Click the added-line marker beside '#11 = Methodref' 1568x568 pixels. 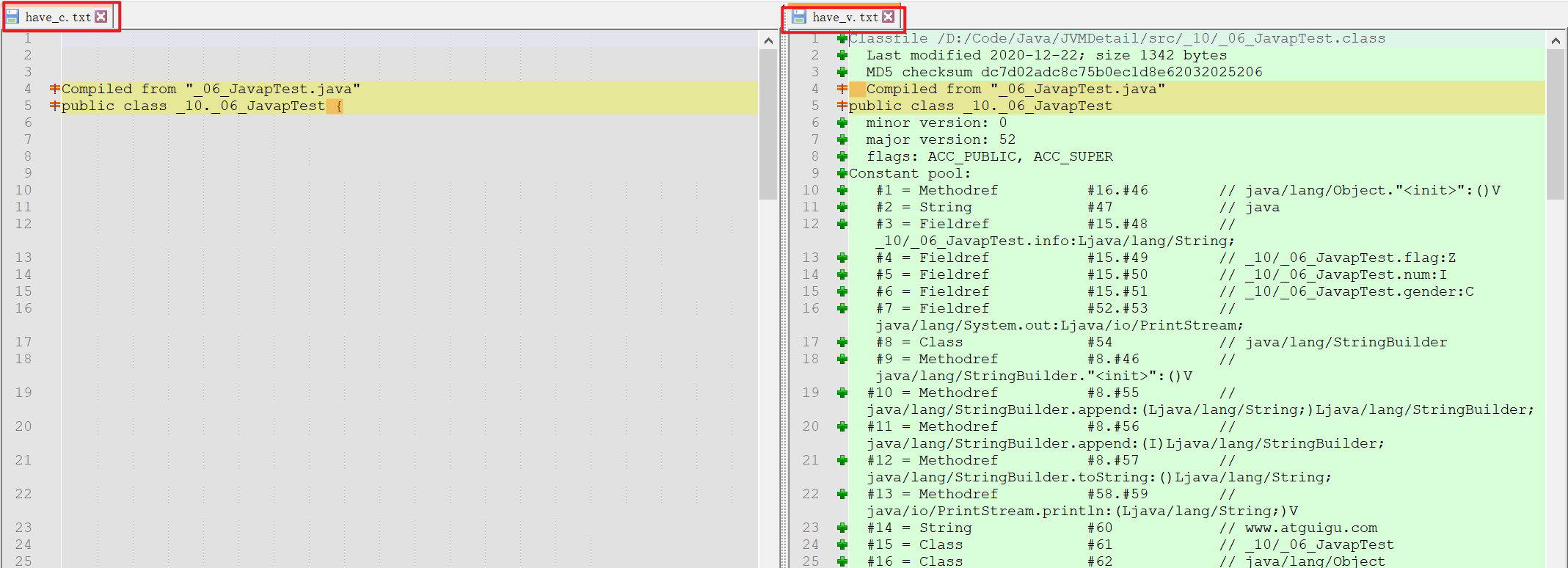coord(842,426)
